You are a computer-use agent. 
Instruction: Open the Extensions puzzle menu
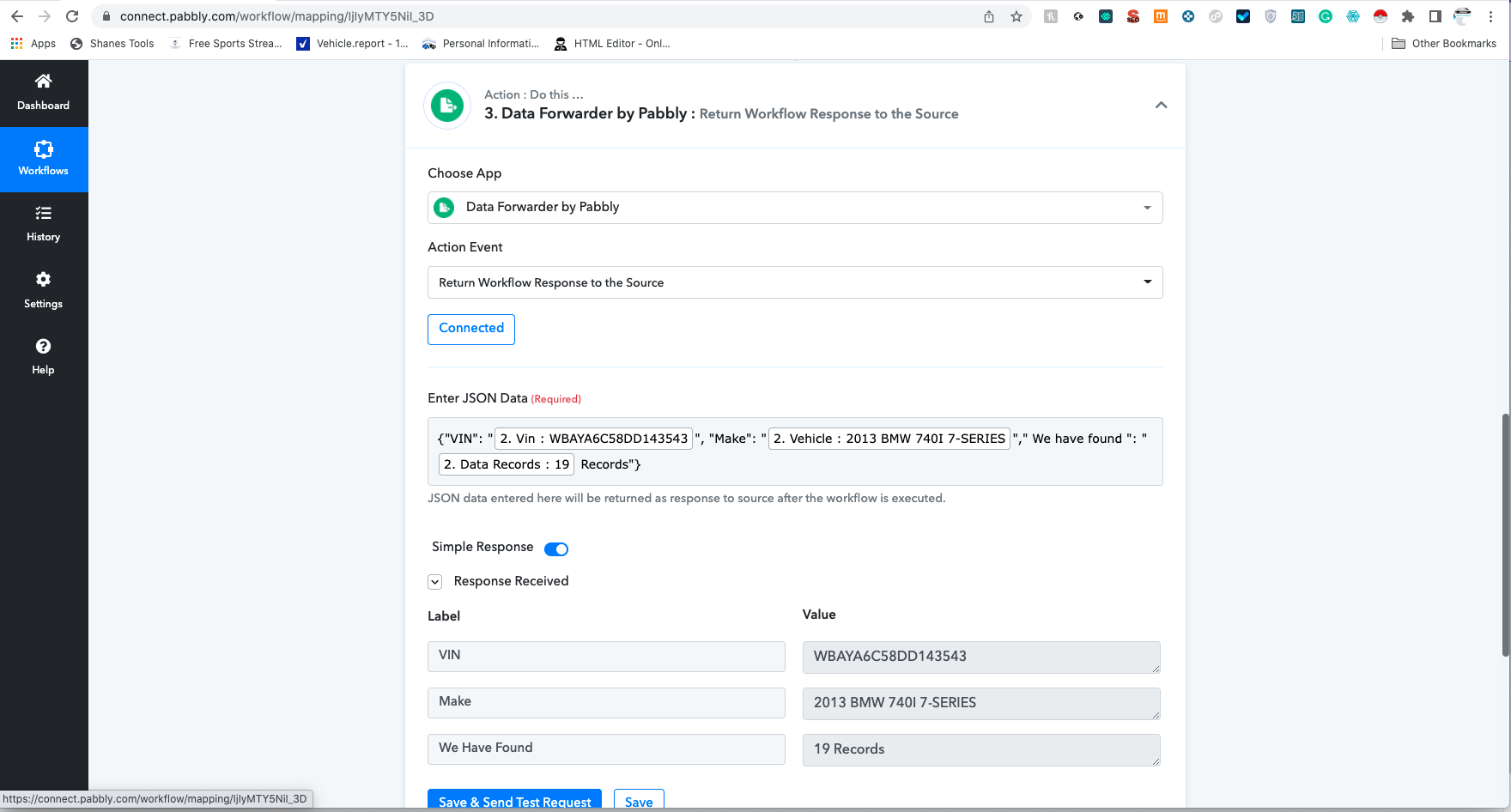click(1408, 16)
